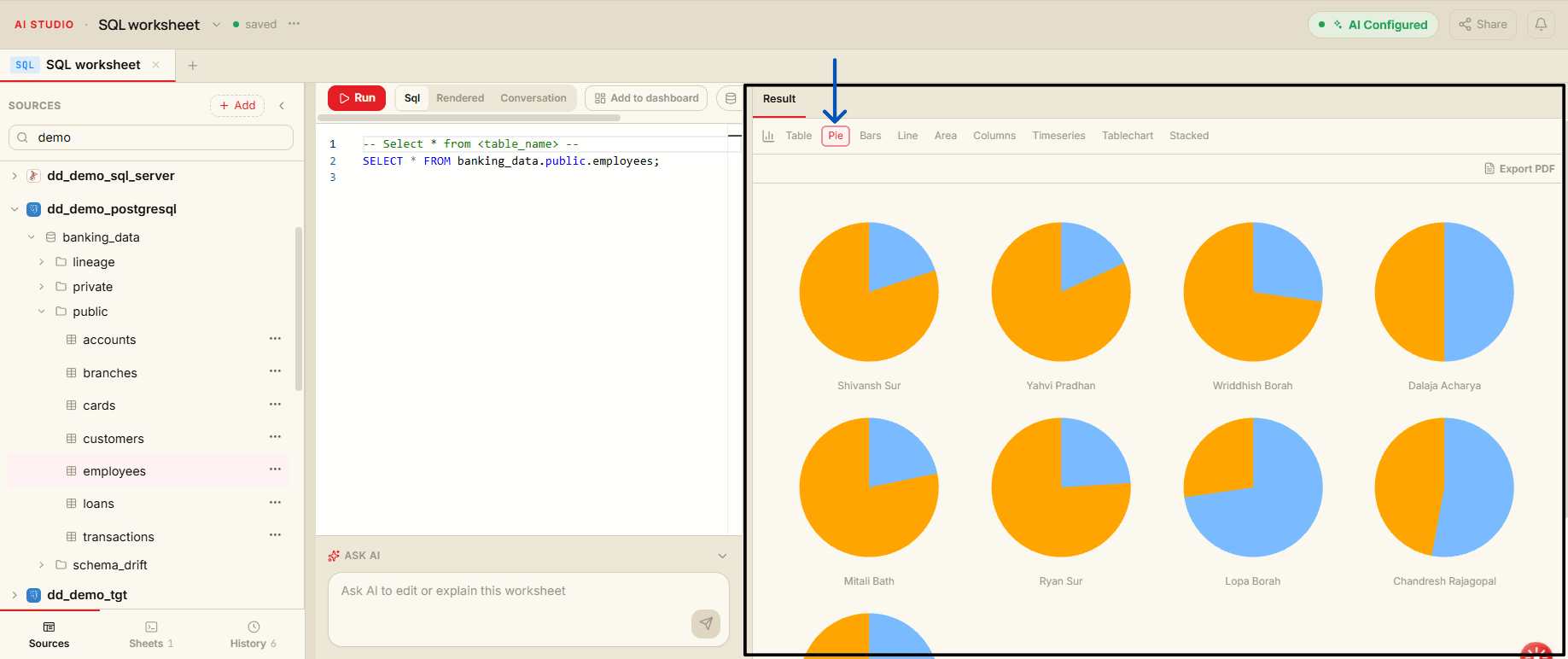The image size is (1568, 659).
Task: Select the Line chart type
Action: tap(908, 136)
